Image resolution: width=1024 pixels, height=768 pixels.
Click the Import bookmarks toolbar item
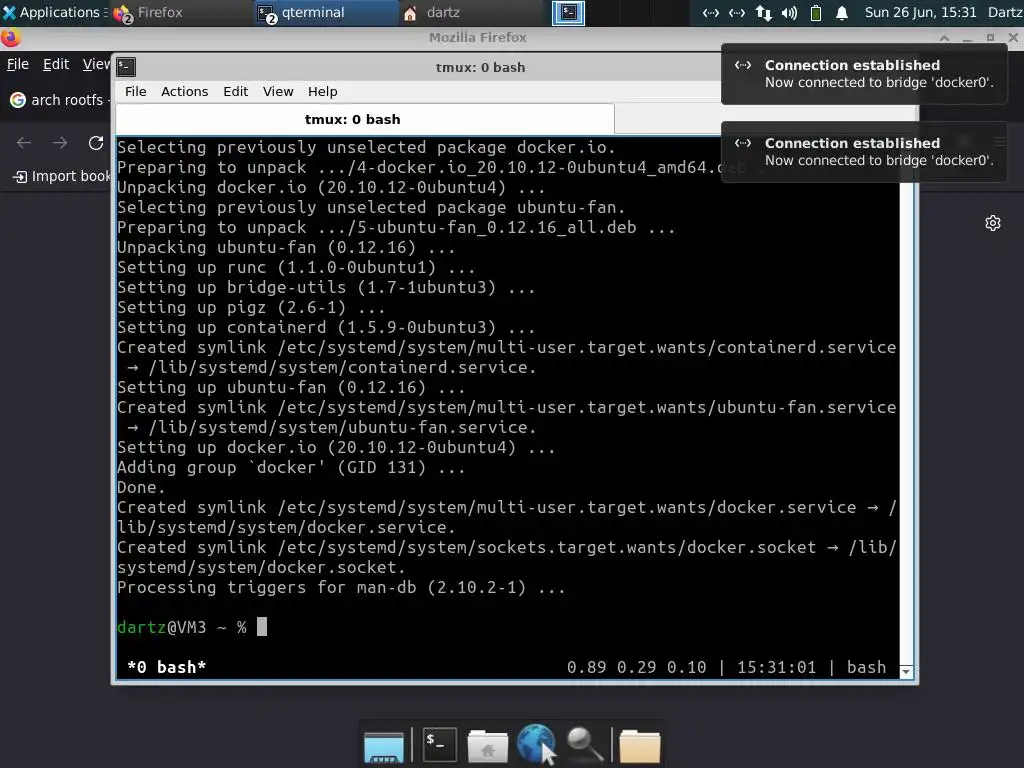62,176
